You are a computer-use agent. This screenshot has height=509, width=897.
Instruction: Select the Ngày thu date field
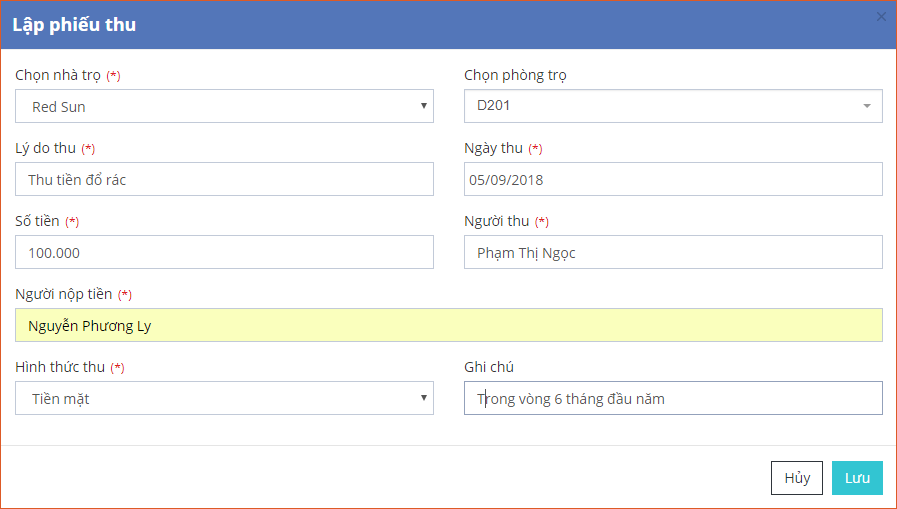pos(673,180)
